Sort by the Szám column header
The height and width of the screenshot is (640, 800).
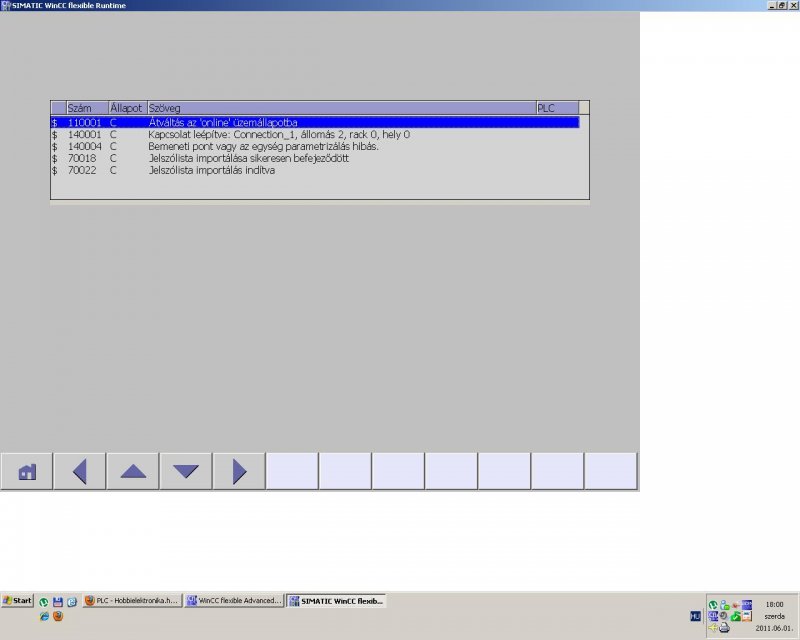pos(87,108)
